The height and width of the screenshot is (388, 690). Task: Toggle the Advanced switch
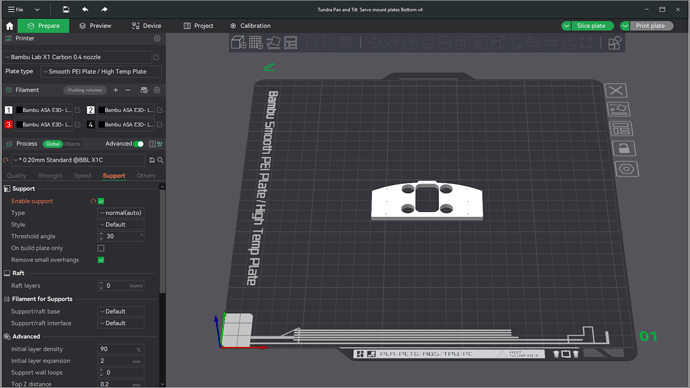coord(139,144)
